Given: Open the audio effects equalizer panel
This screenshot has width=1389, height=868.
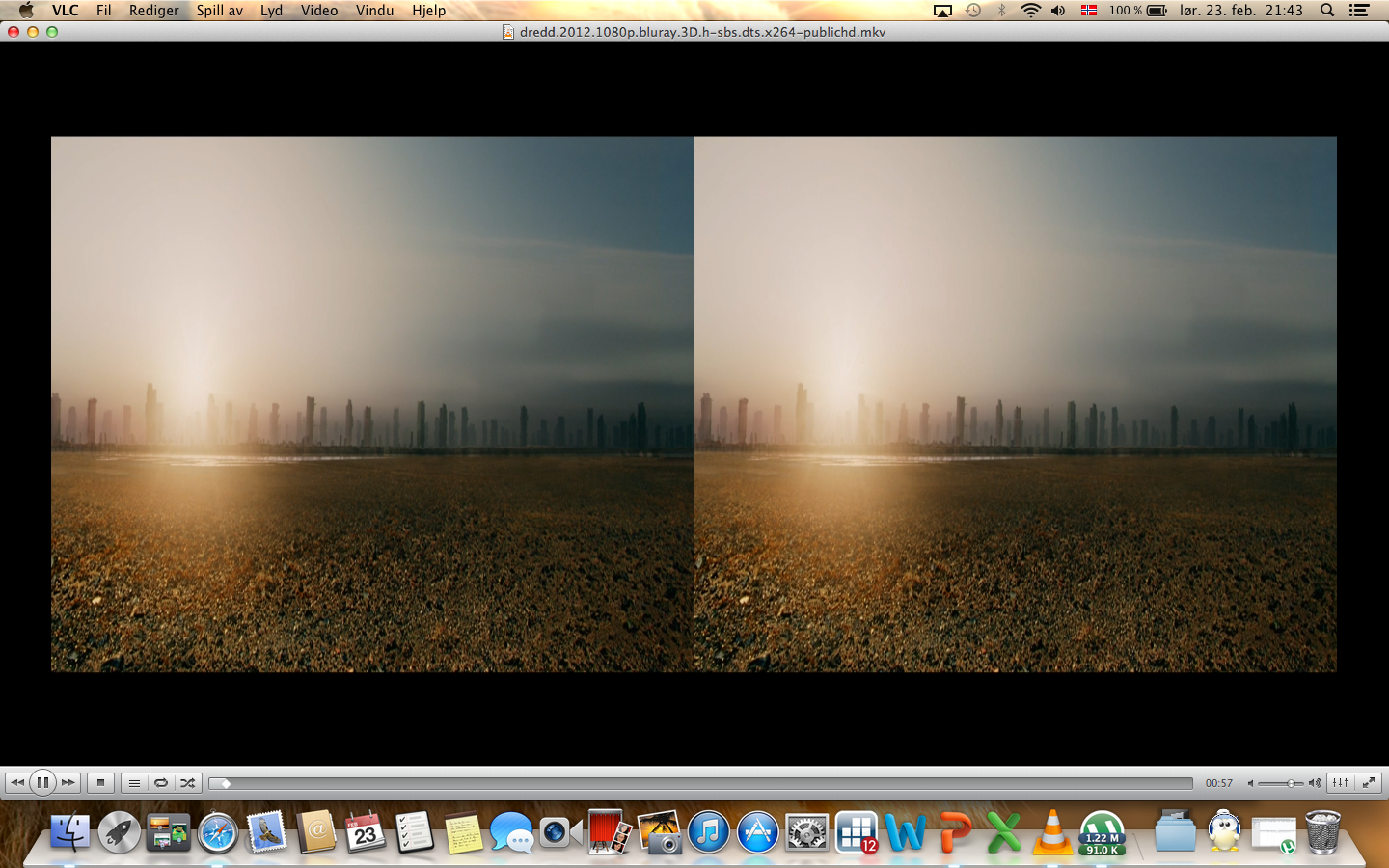Looking at the screenshot, I should click(x=1341, y=783).
